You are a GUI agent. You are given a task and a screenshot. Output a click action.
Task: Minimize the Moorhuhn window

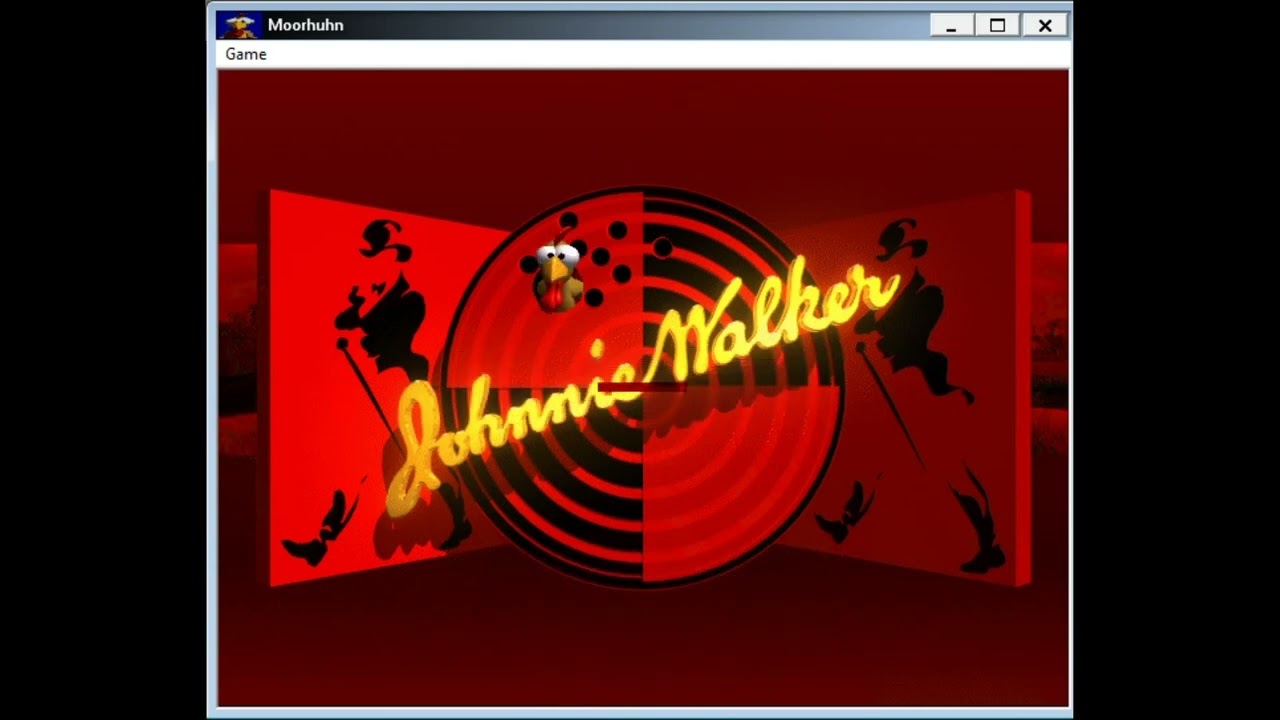coord(951,26)
